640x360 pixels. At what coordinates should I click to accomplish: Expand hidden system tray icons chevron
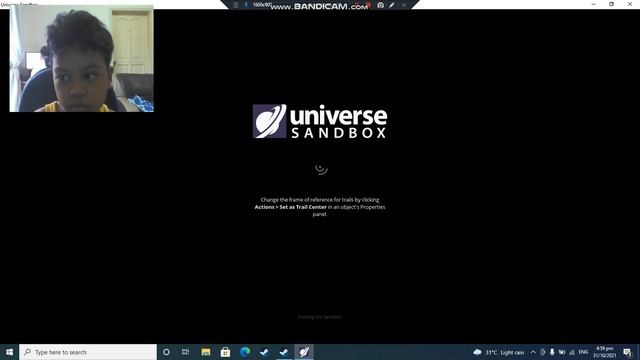click(533, 352)
